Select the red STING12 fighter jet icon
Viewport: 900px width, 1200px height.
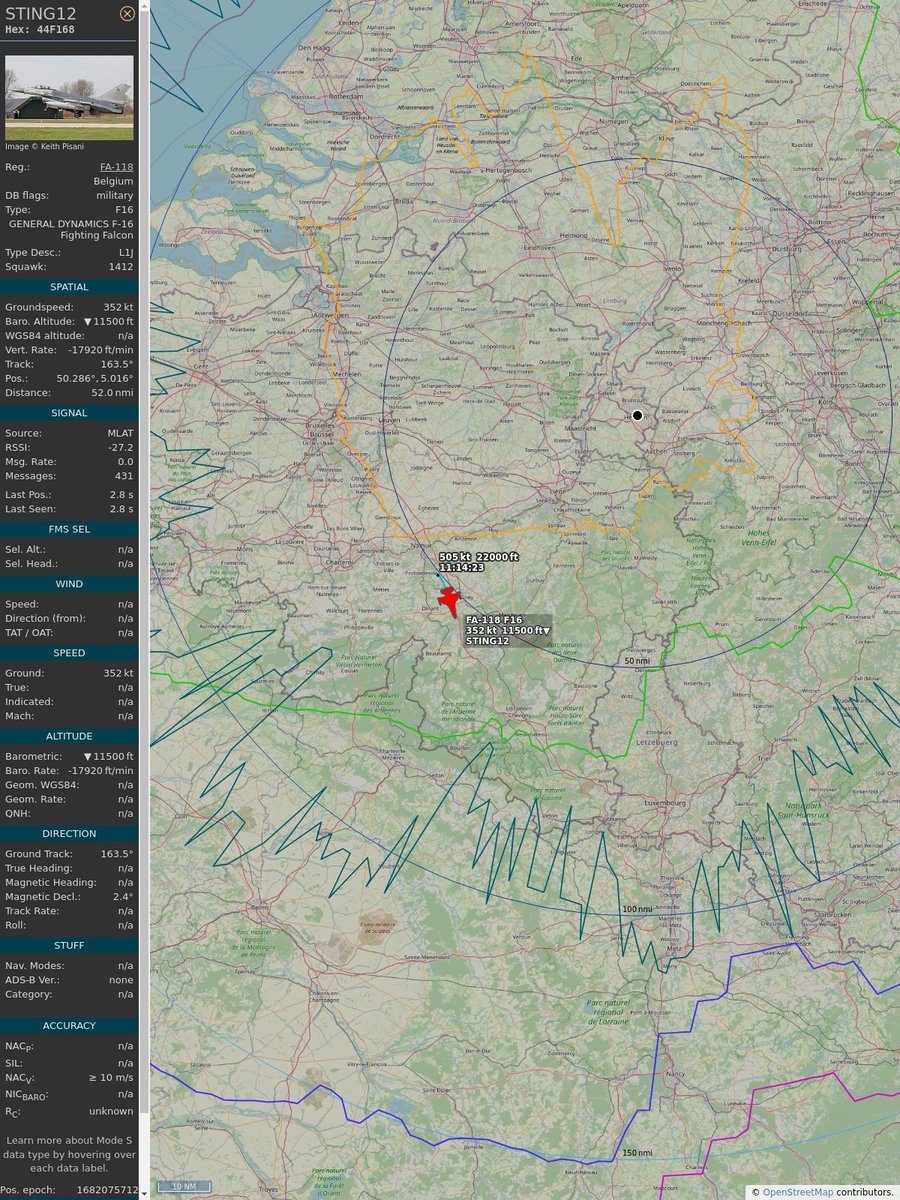(449, 600)
